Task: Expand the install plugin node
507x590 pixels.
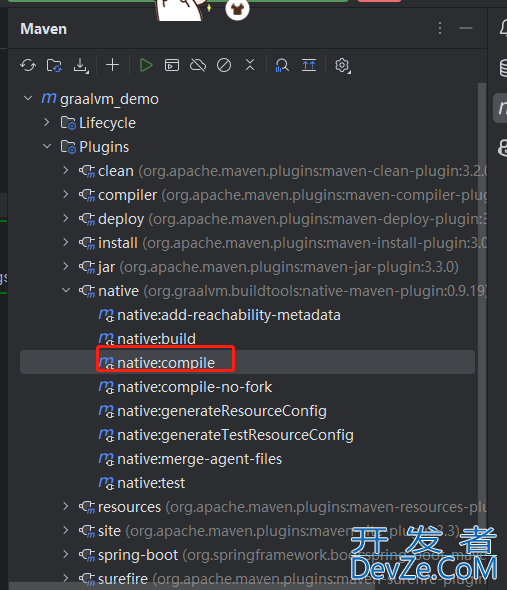Action: click(66, 242)
